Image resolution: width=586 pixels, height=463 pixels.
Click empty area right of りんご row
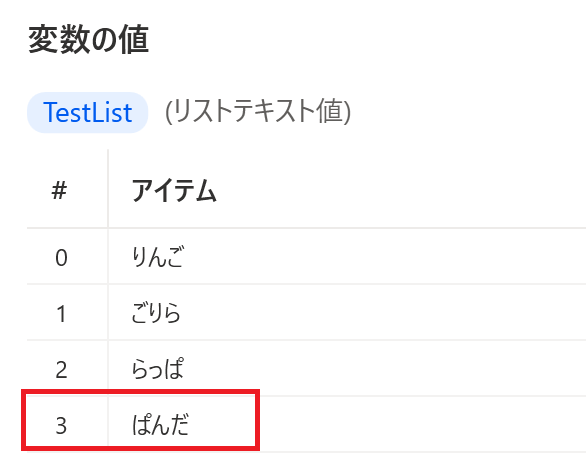[385, 256]
